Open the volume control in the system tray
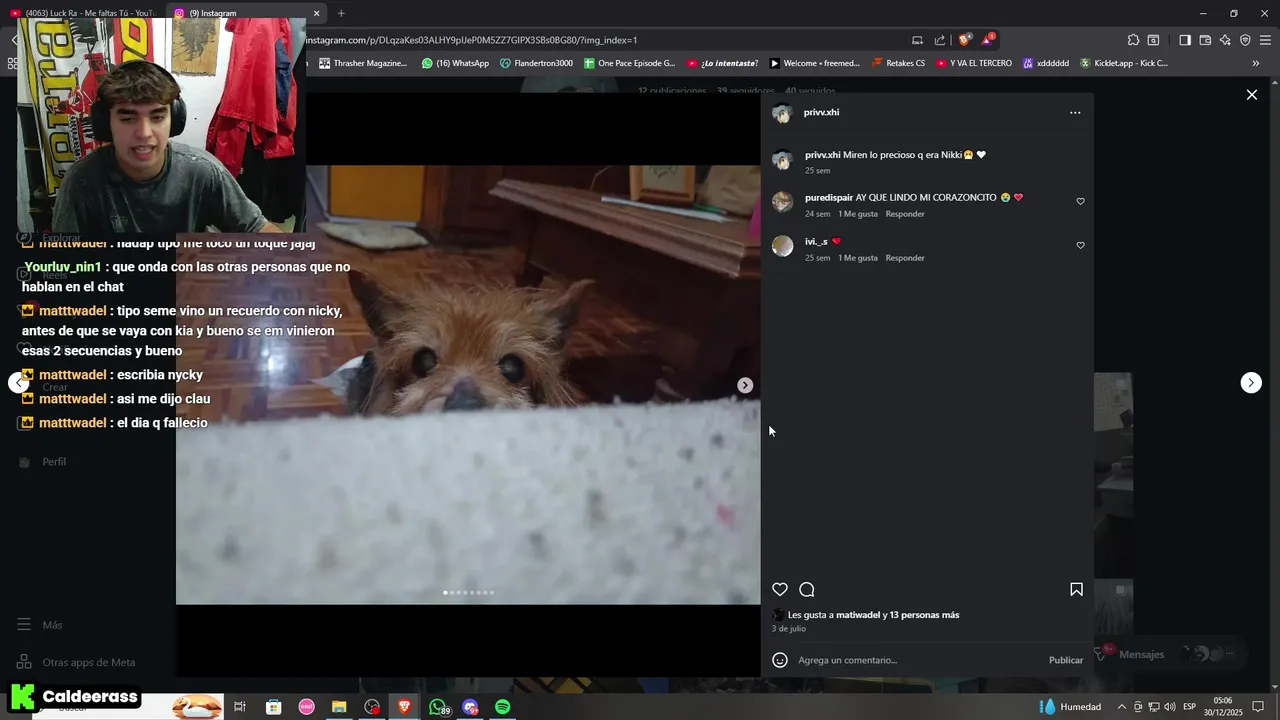The height and width of the screenshot is (720, 1280). [1170, 707]
